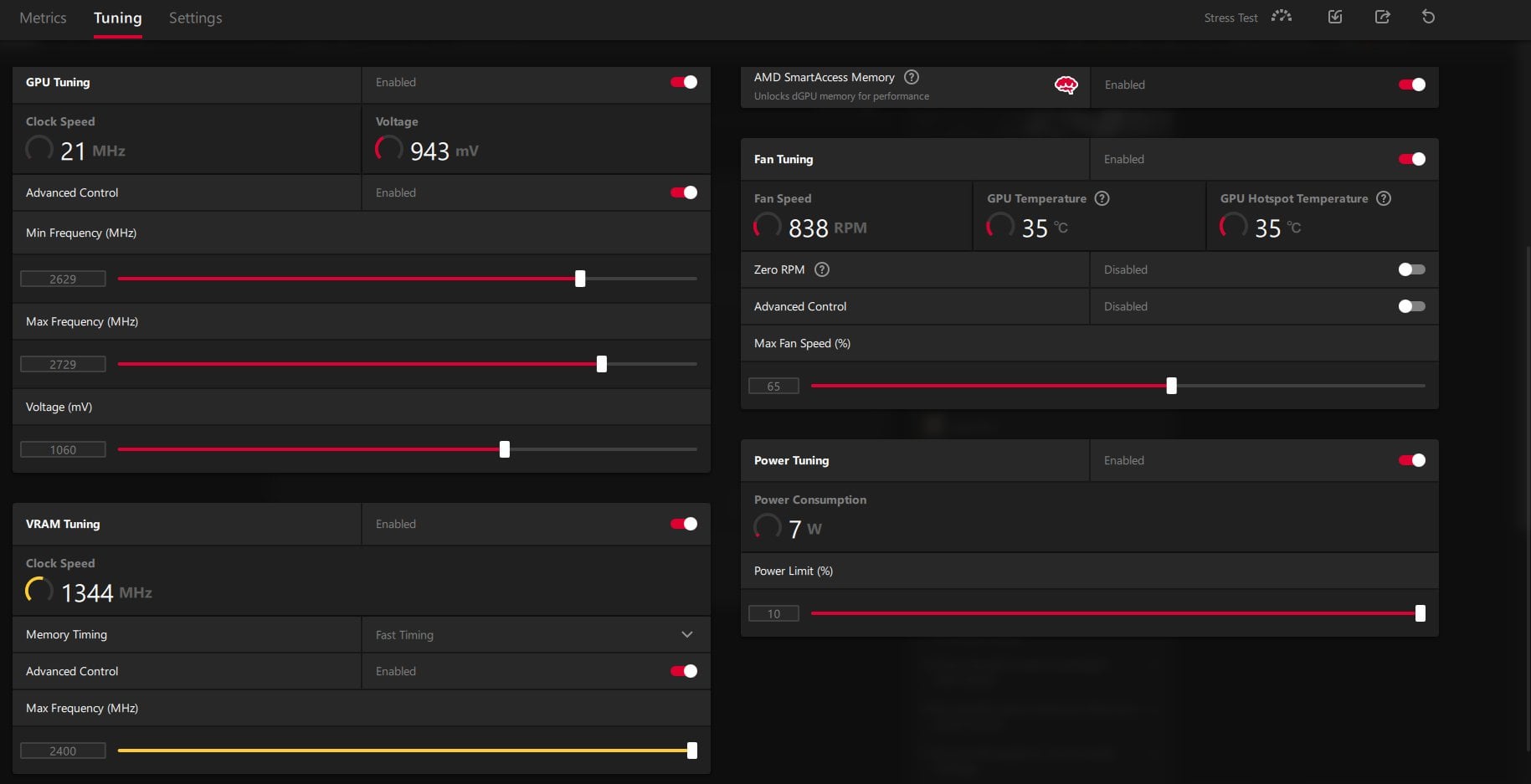Click the 7 W power consumption reading

[804, 529]
